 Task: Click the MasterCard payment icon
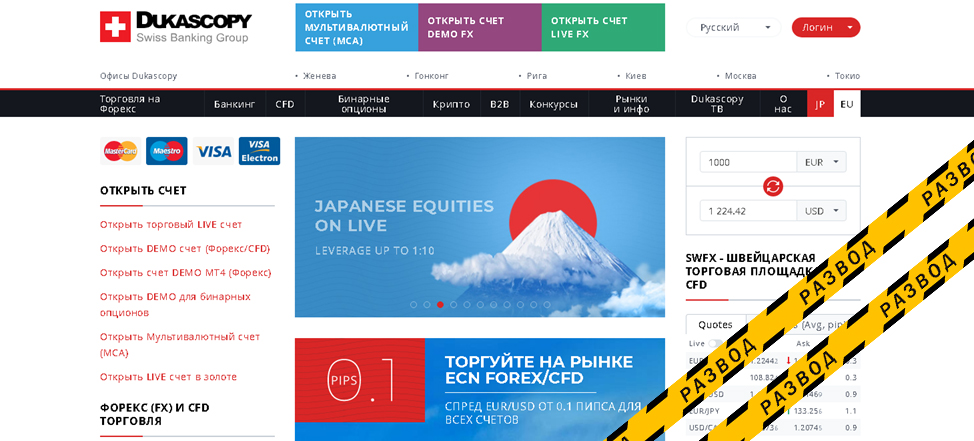point(121,151)
